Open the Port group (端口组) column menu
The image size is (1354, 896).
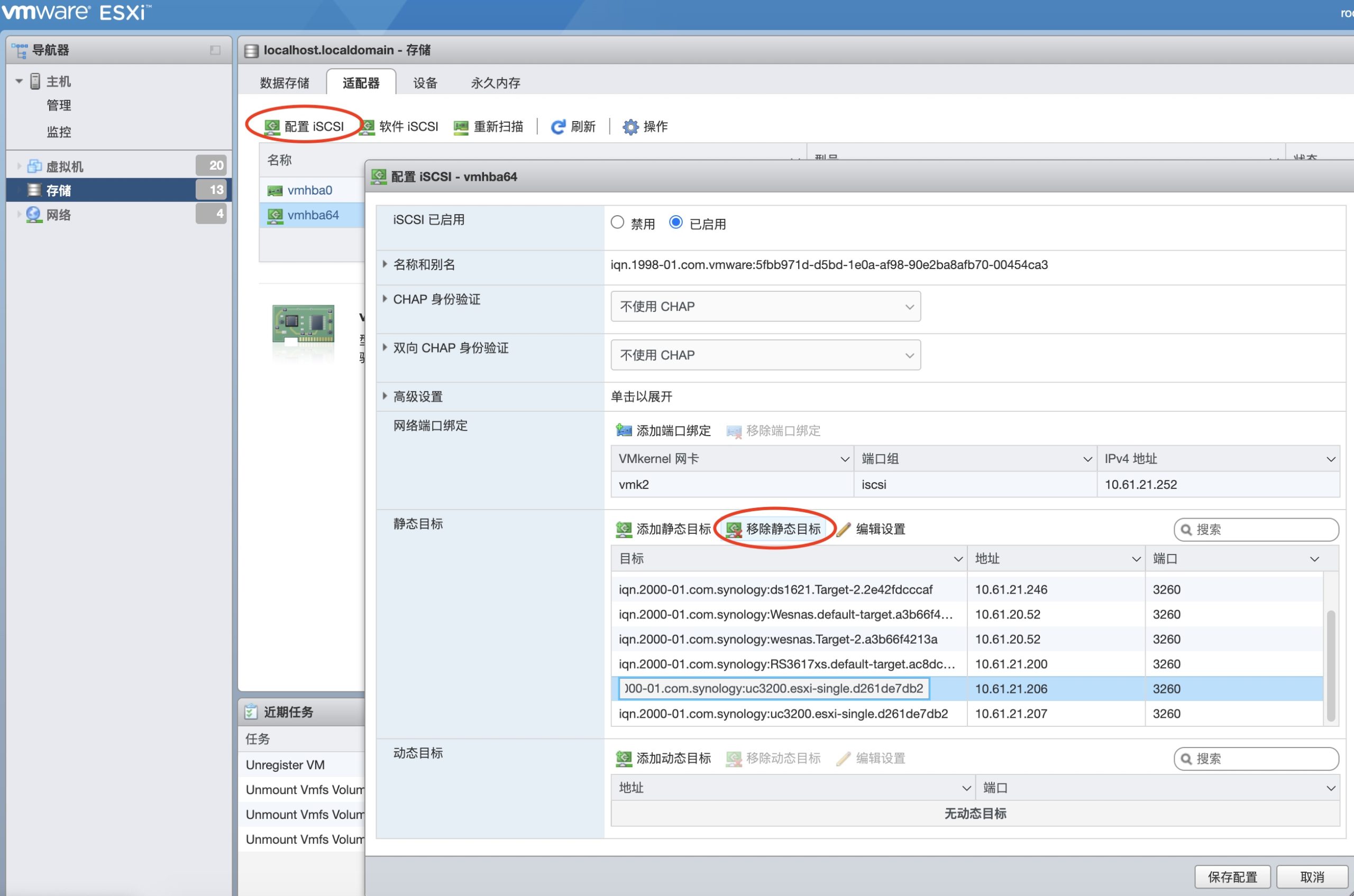1087,459
